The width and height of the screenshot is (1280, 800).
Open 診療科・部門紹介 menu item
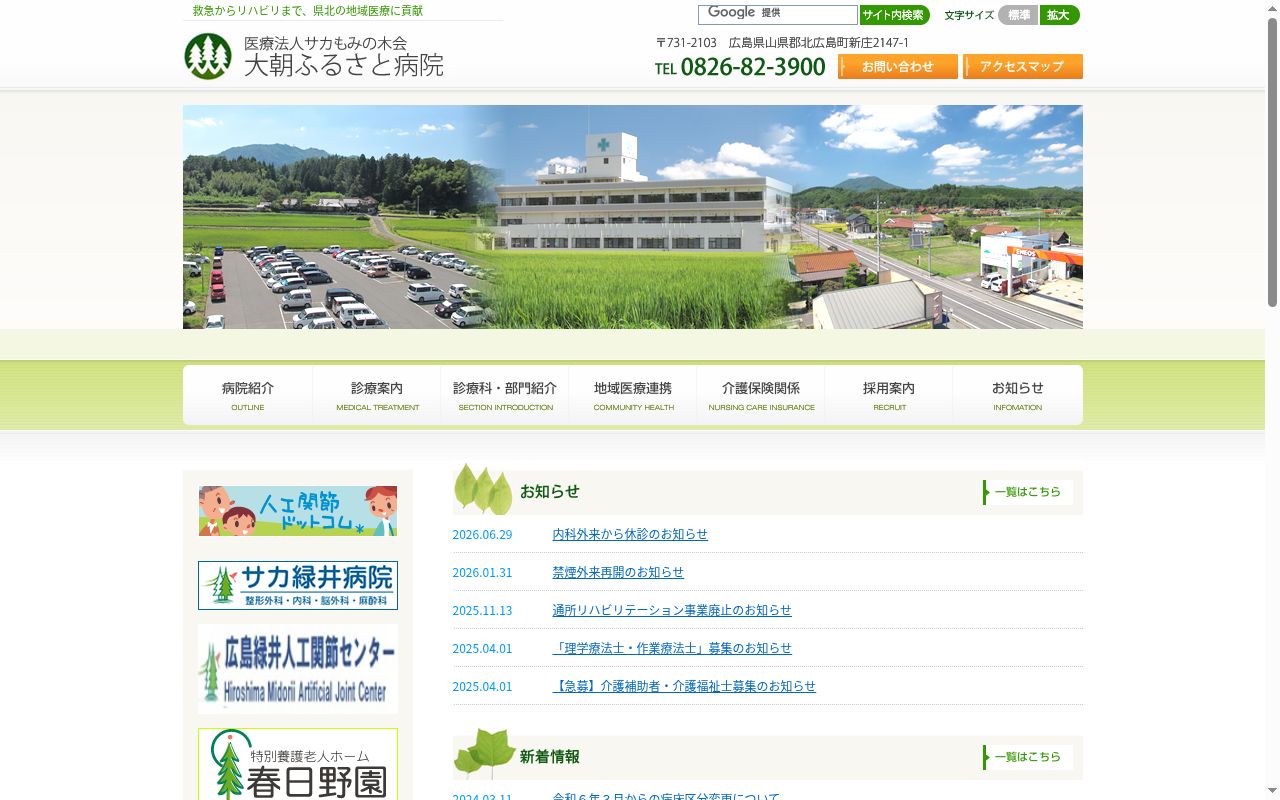click(505, 395)
